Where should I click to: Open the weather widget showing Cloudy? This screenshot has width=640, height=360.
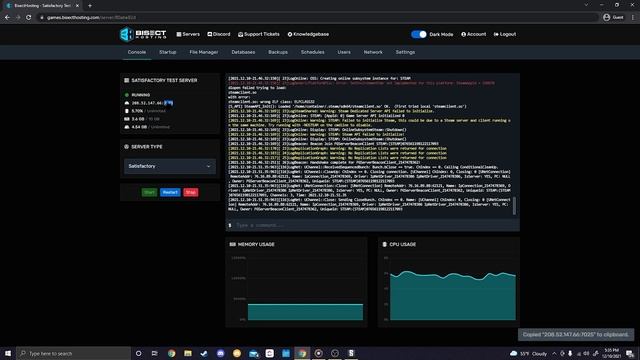tap(529, 353)
